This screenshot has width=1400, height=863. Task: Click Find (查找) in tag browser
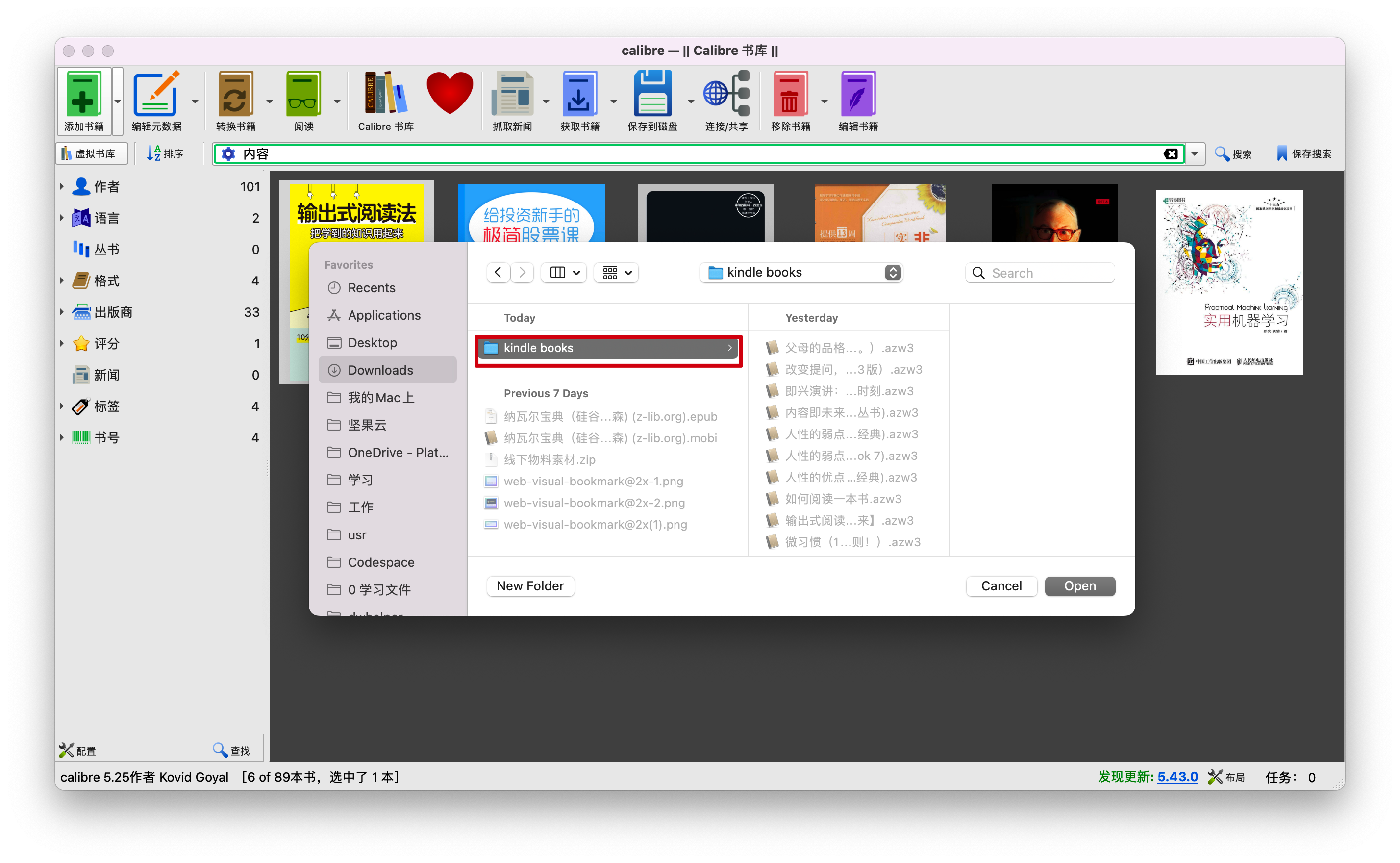point(231,750)
